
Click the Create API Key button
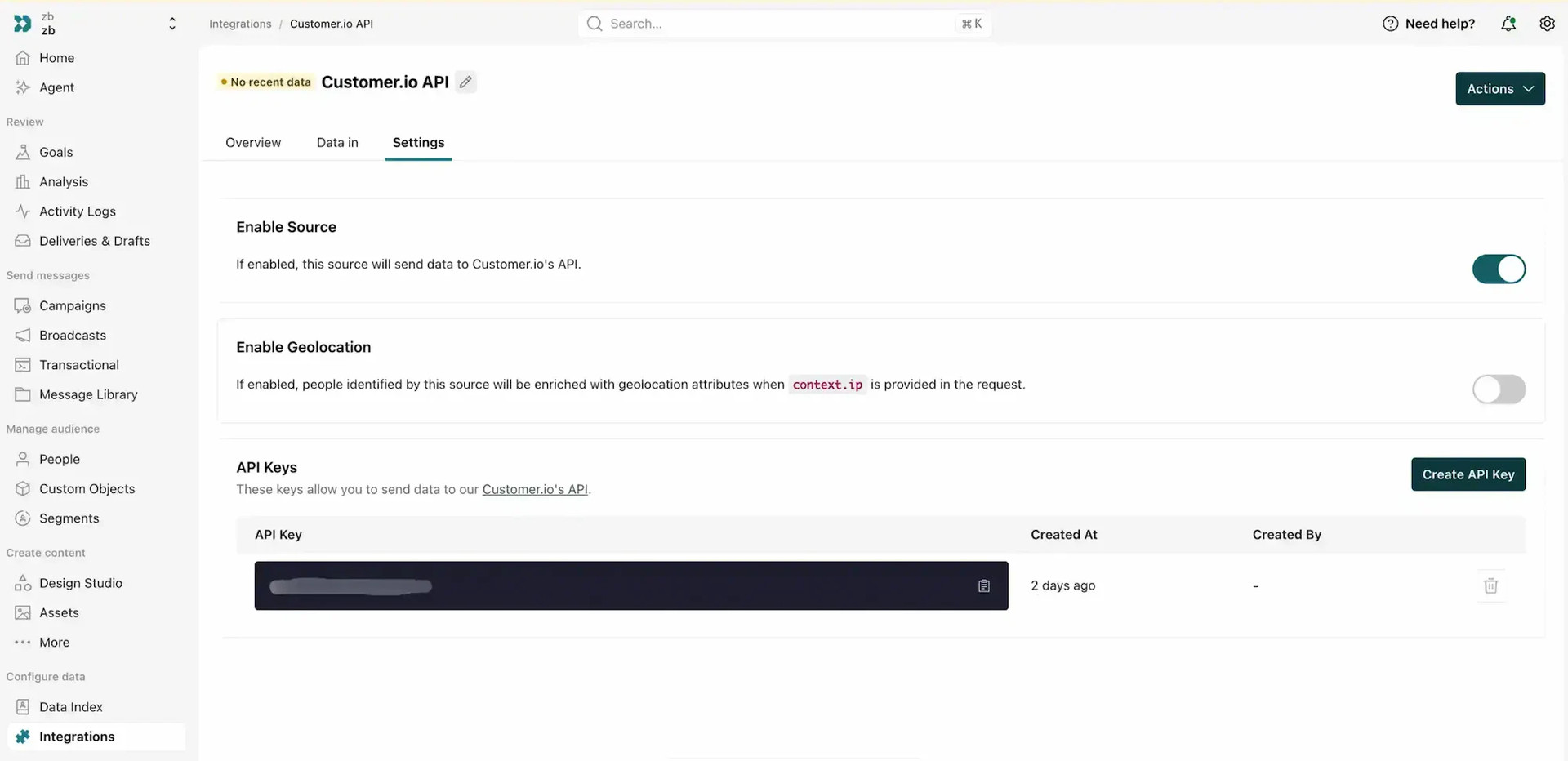(1468, 474)
